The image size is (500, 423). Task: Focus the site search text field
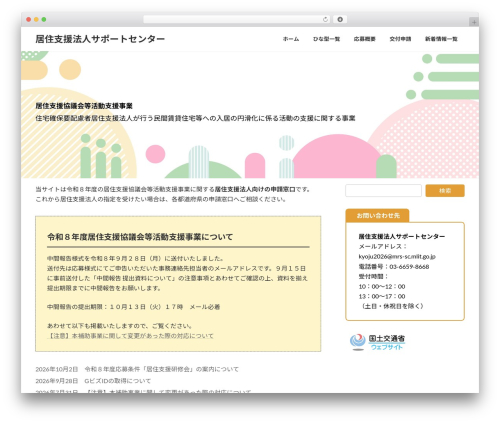click(383, 191)
